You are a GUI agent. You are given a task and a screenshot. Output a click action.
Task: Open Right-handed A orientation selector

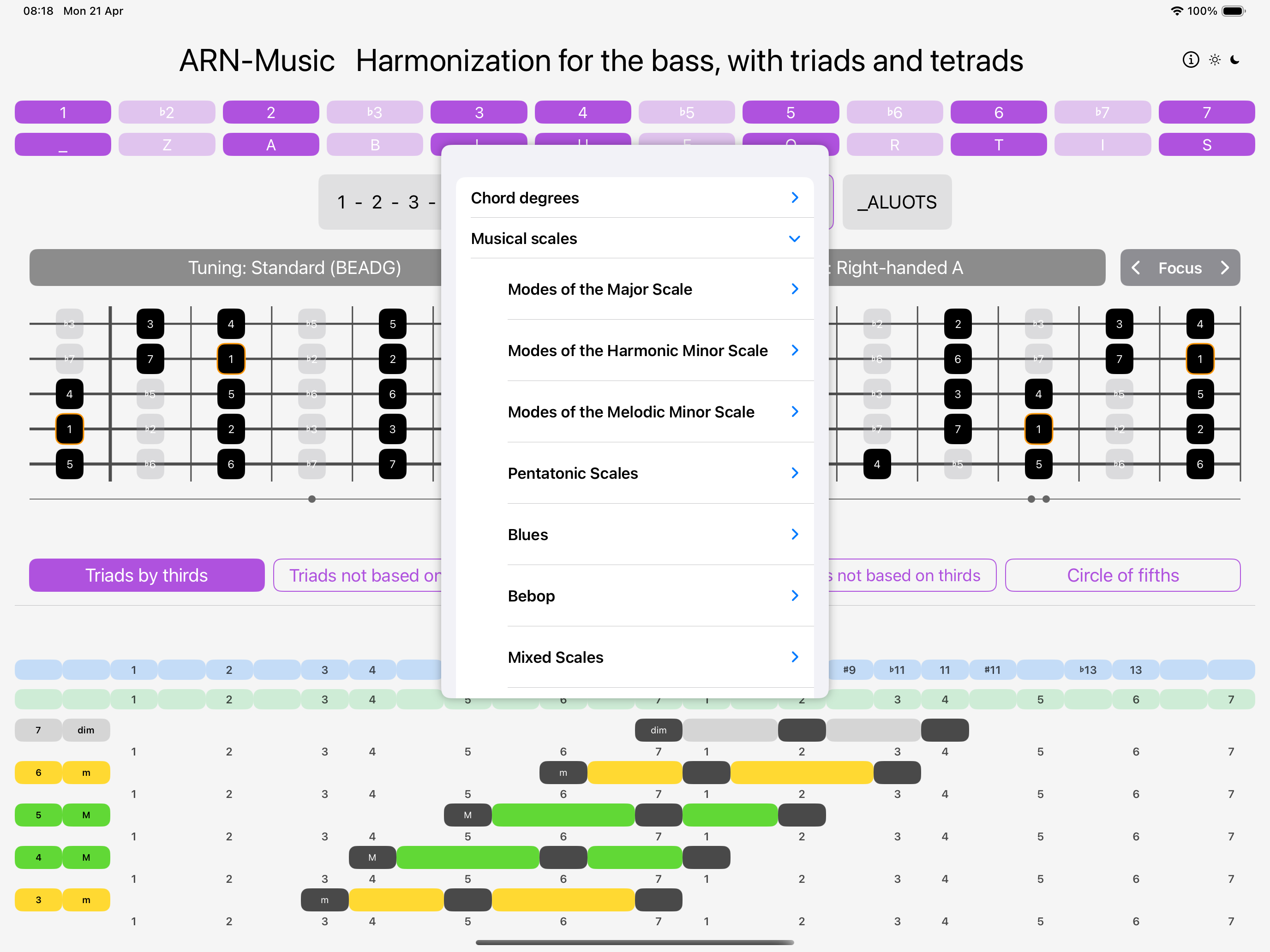(x=967, y=268)
